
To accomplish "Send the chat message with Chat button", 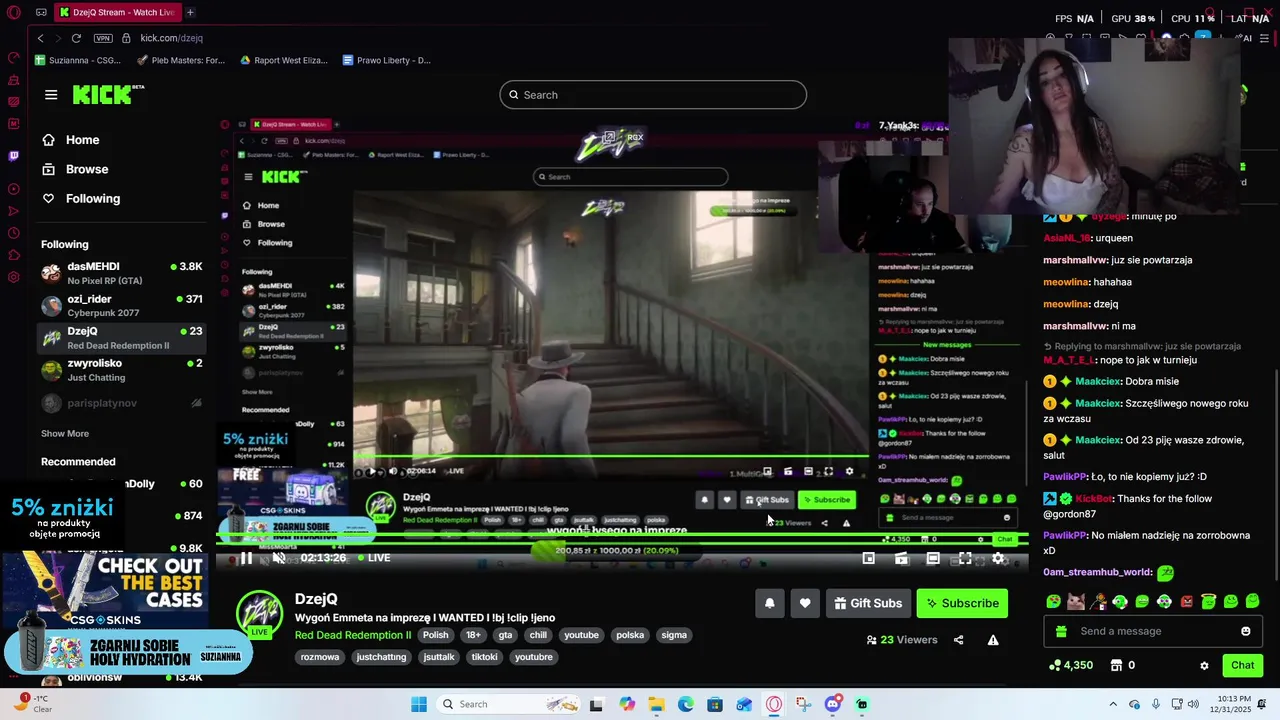I will [x=1242, y=665].
